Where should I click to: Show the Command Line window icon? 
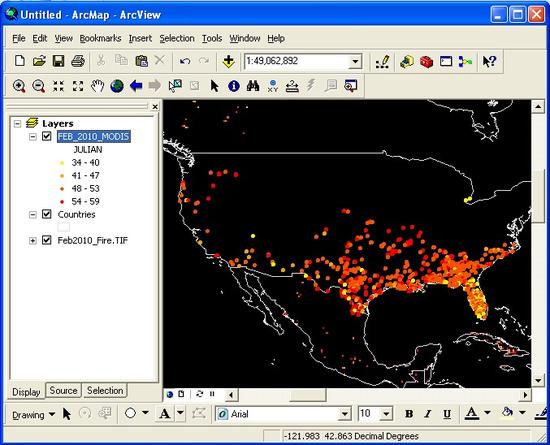[446, 62]
